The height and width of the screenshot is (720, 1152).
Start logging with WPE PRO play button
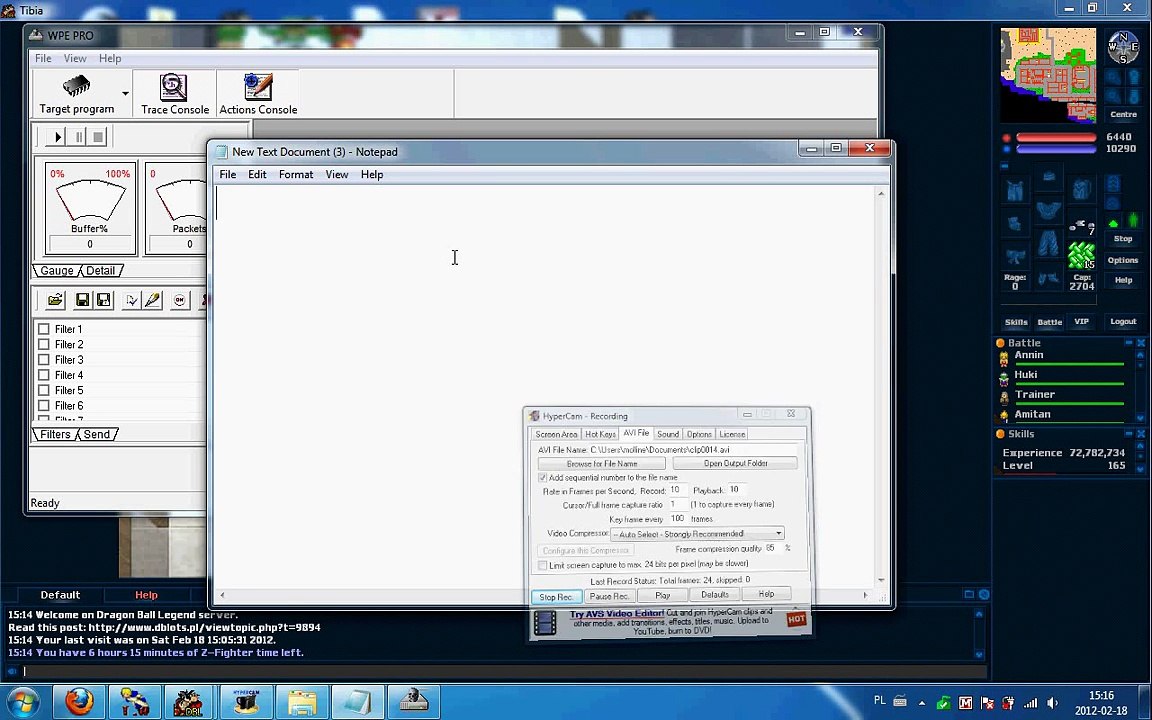pyautogui.click(x=57, y=137)
